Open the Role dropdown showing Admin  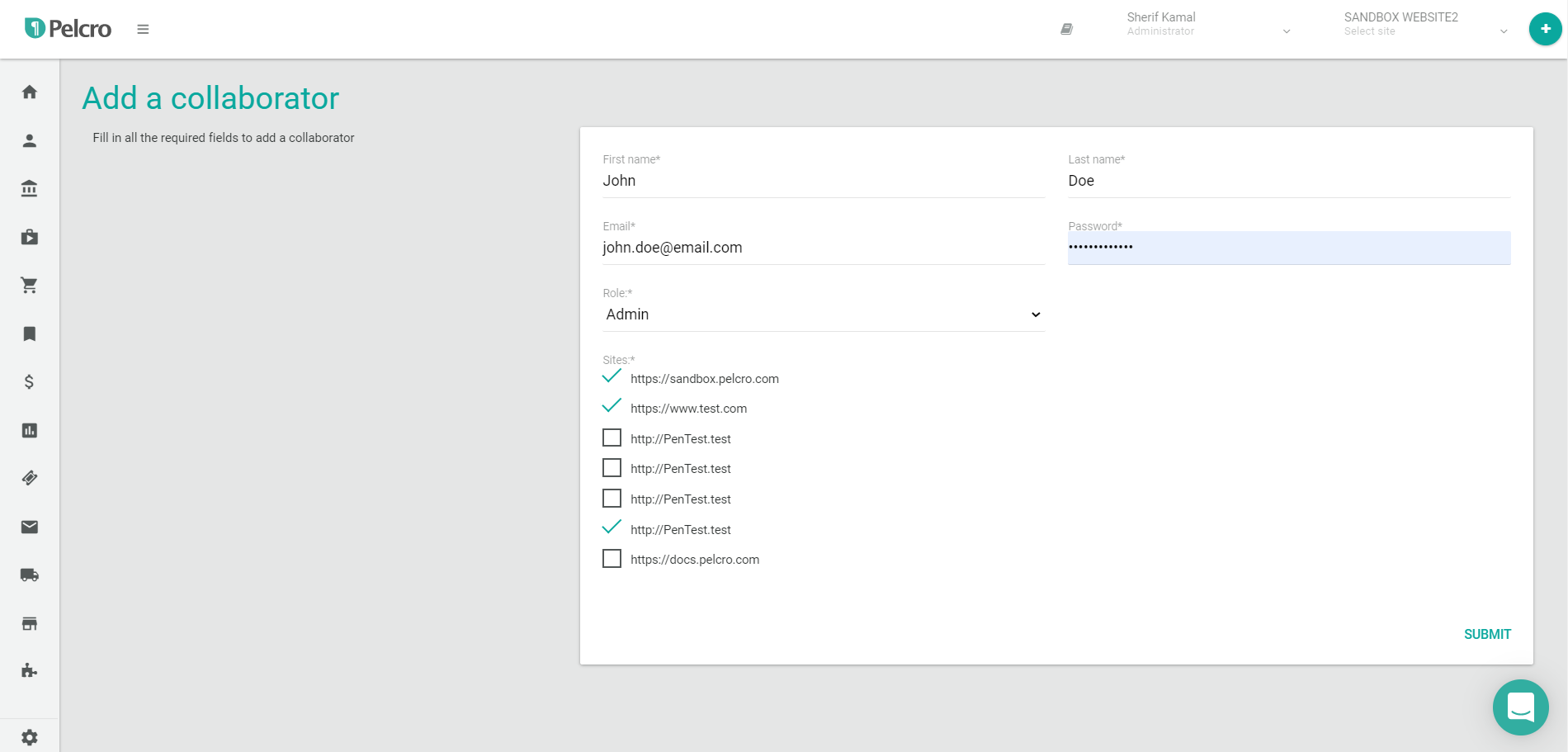[823, 315]
